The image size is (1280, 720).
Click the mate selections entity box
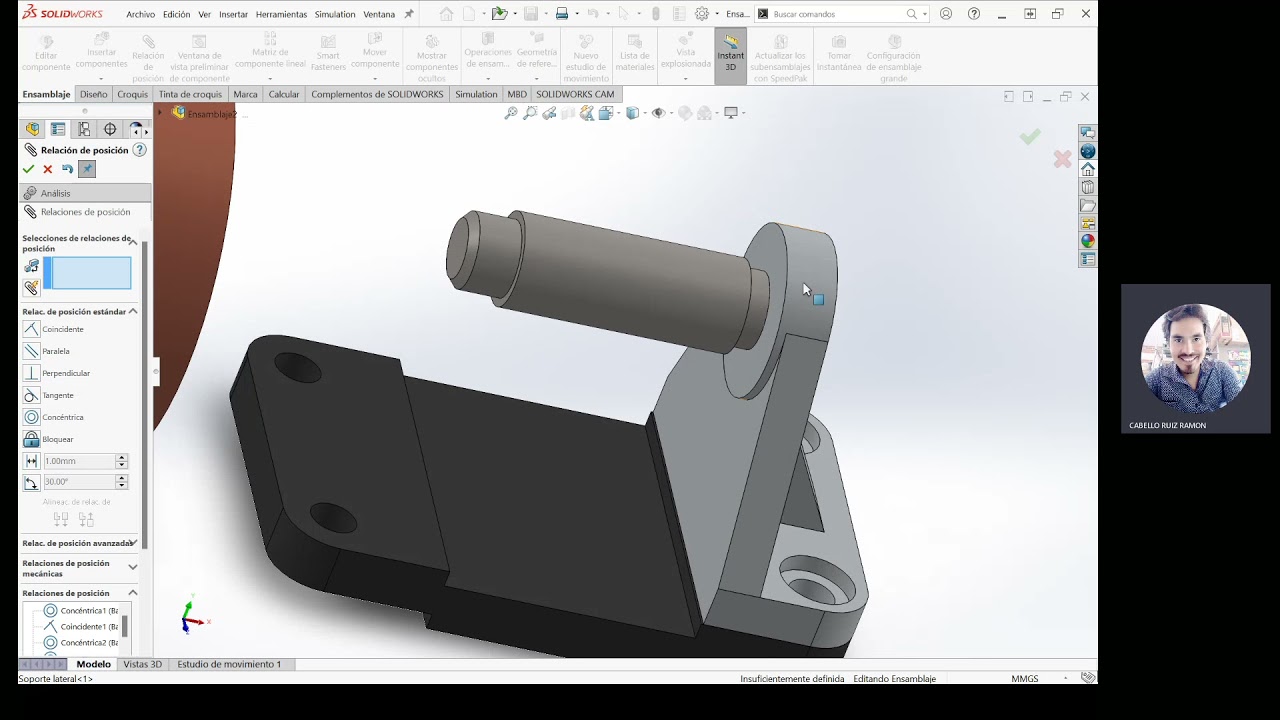(x=87, y=273)
